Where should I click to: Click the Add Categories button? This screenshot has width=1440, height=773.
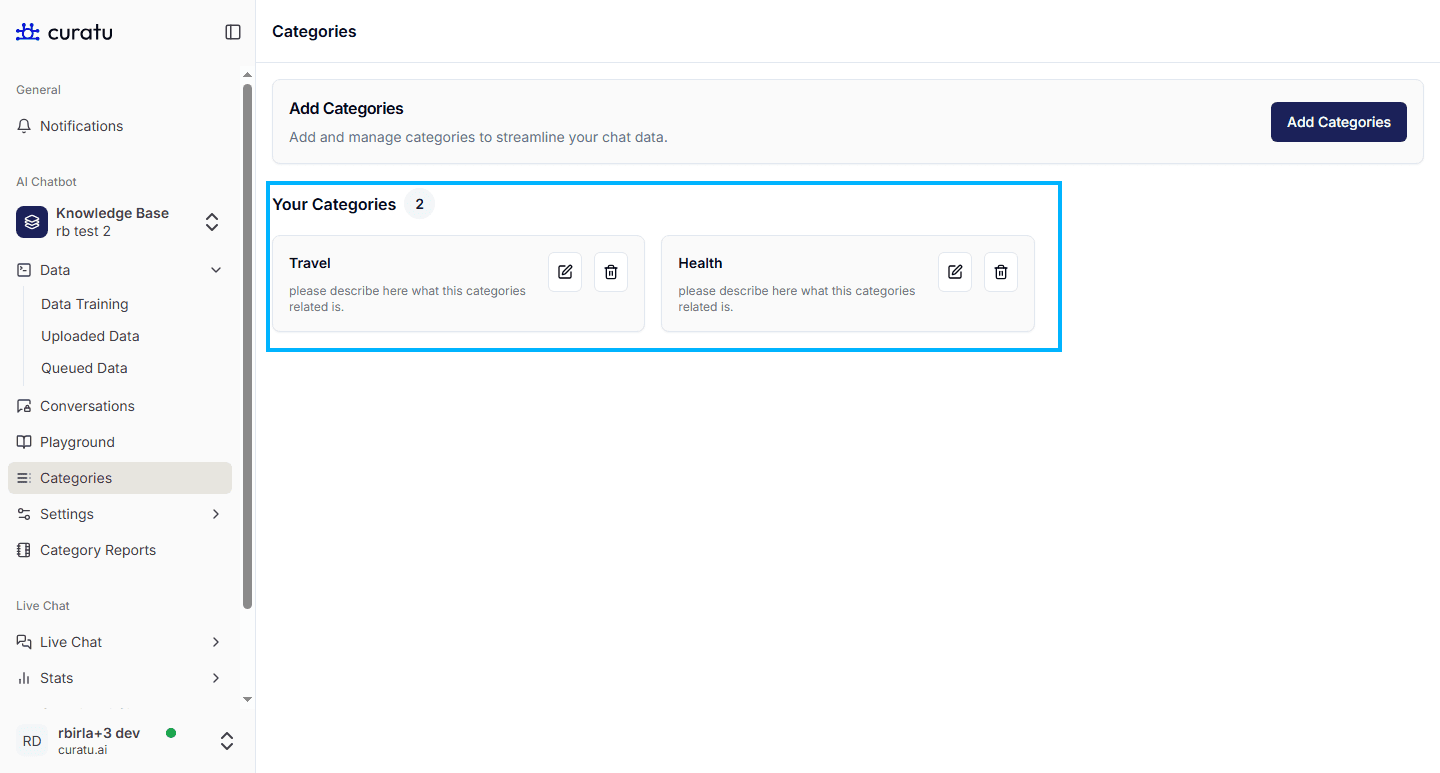1339,122
